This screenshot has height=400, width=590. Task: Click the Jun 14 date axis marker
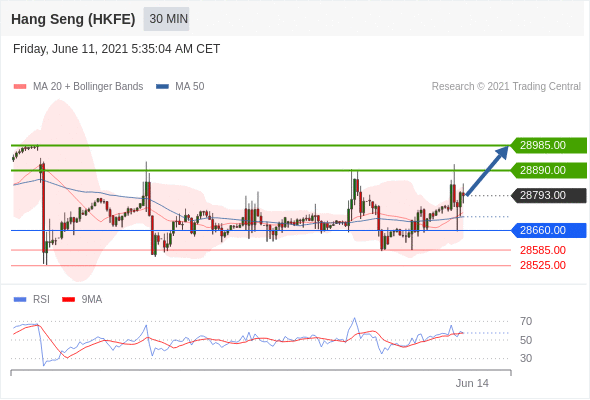(472, 383)
